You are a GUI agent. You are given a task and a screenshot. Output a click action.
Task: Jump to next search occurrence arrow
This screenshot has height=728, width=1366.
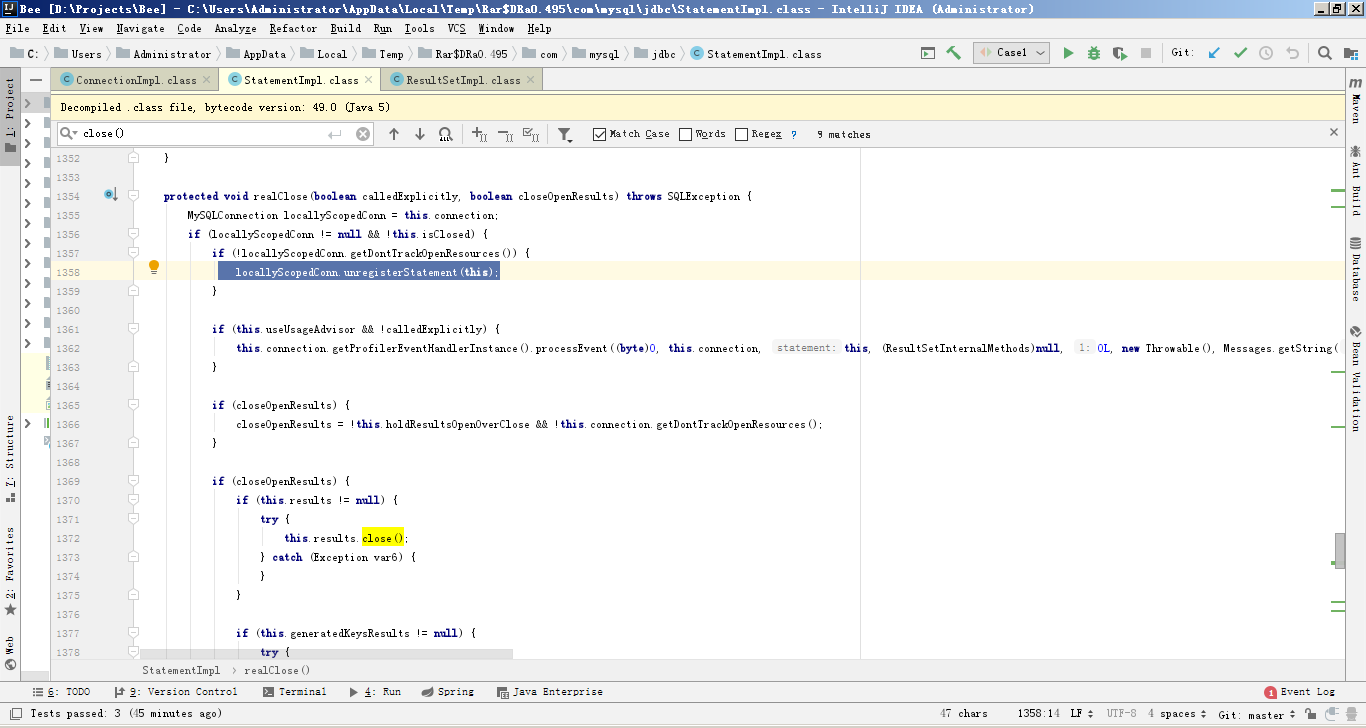[420, 134]
